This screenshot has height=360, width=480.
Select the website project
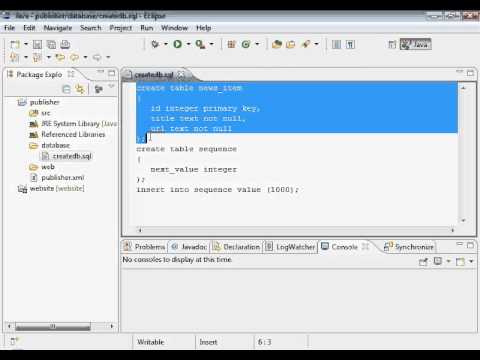[x=57, y=188]
